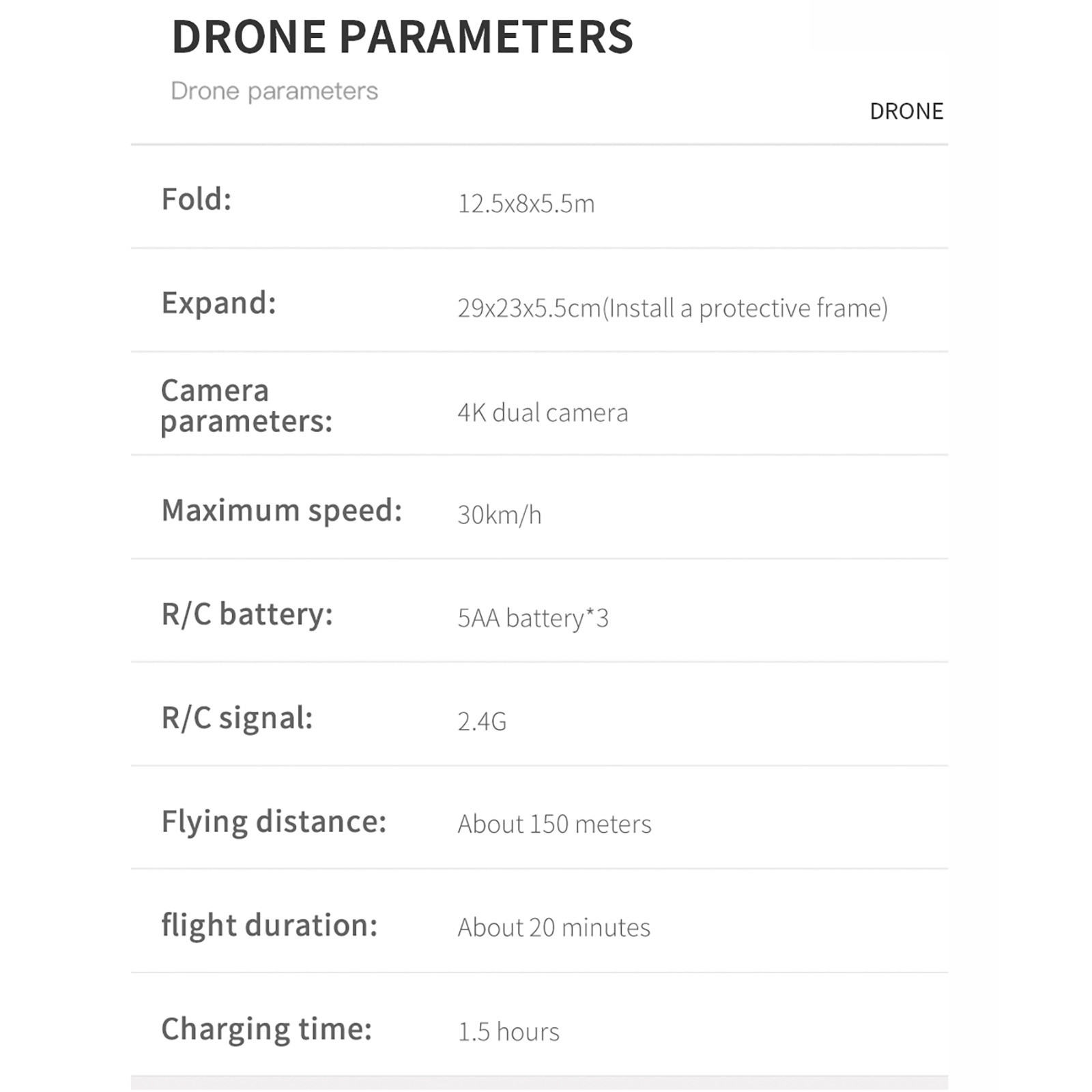This screenshot has height=1092, width=1092.
Task: Select the Maximum speed label
Action: coord(282,511)
